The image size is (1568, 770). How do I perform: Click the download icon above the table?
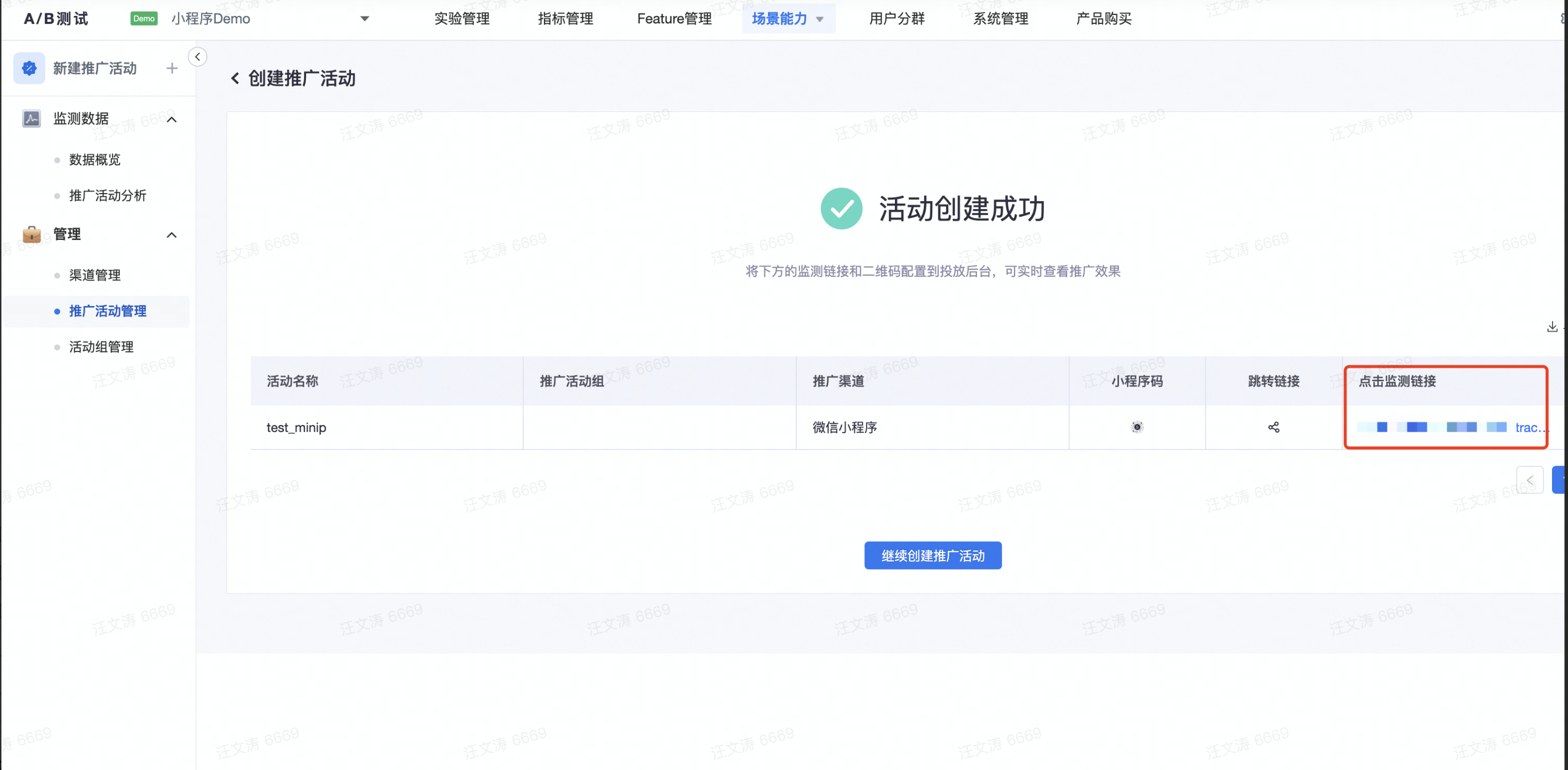[x=1551, y=327]
